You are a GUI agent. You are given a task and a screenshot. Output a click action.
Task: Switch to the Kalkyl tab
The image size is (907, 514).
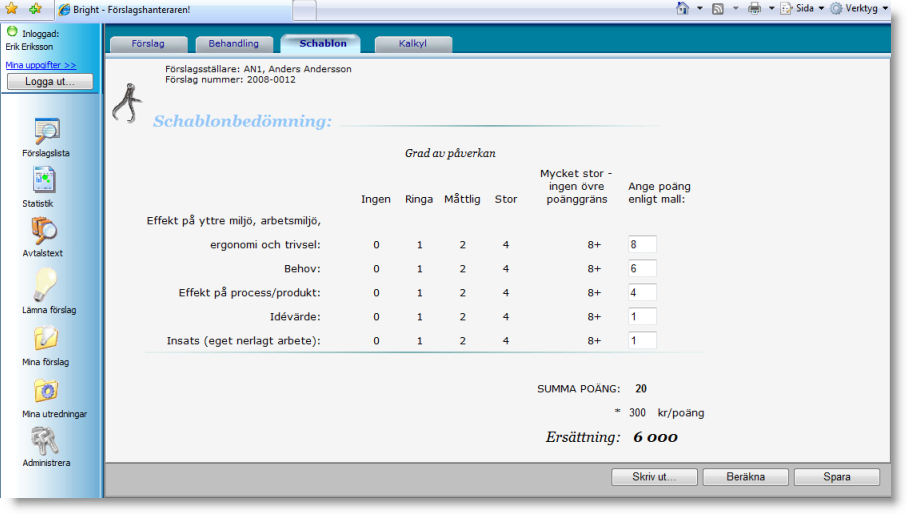[x=413, y=44]
